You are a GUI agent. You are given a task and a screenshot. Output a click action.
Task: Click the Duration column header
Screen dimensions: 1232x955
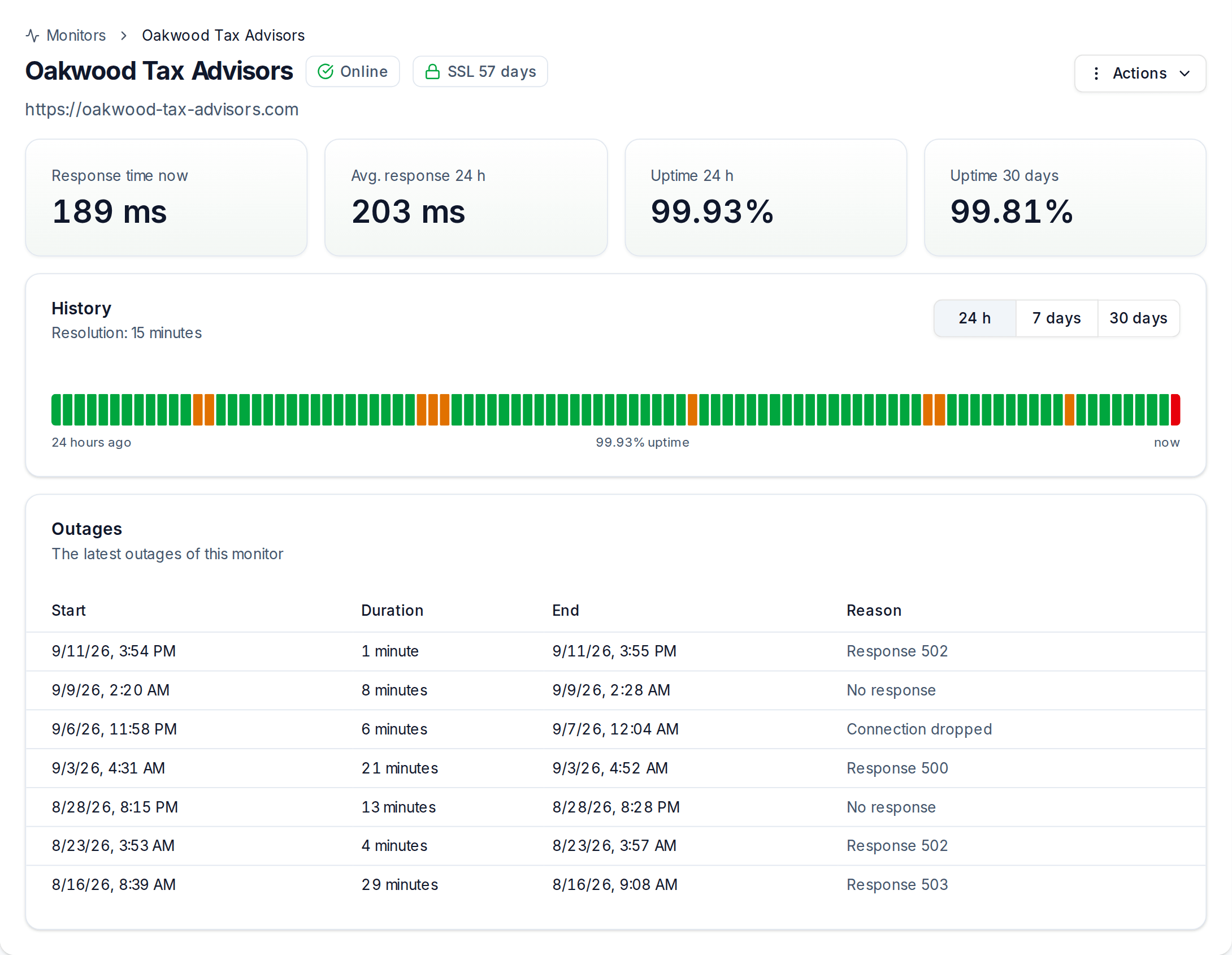pos(392,611)
